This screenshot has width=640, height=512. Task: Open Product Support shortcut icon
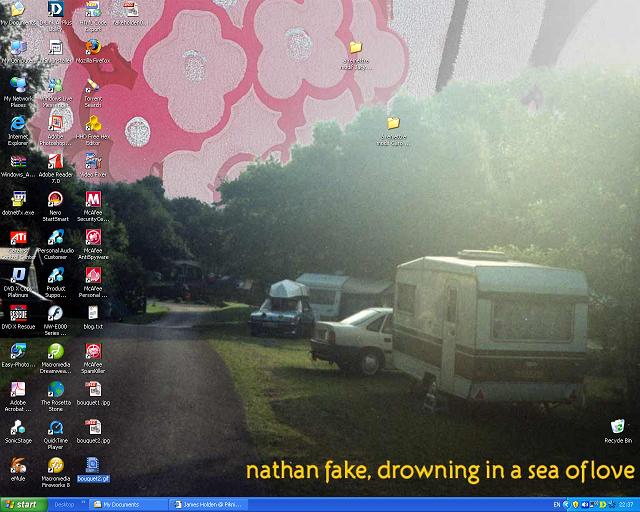(x=56, y=282)
